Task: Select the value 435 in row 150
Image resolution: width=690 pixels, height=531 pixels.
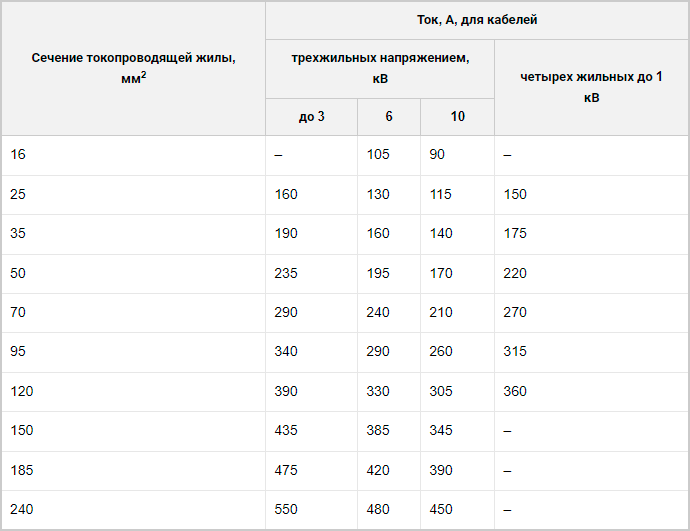Action: click(286, 430)
